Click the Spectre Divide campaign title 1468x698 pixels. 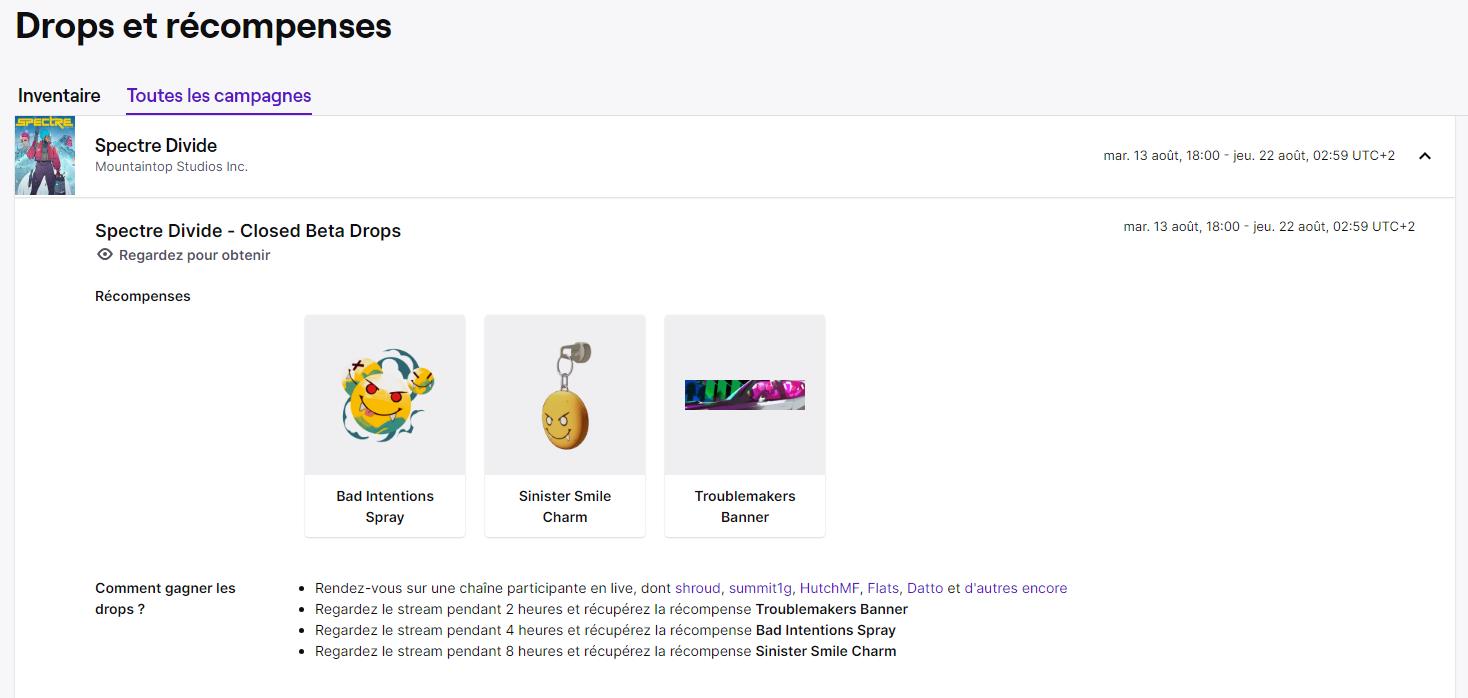(156, 145)
